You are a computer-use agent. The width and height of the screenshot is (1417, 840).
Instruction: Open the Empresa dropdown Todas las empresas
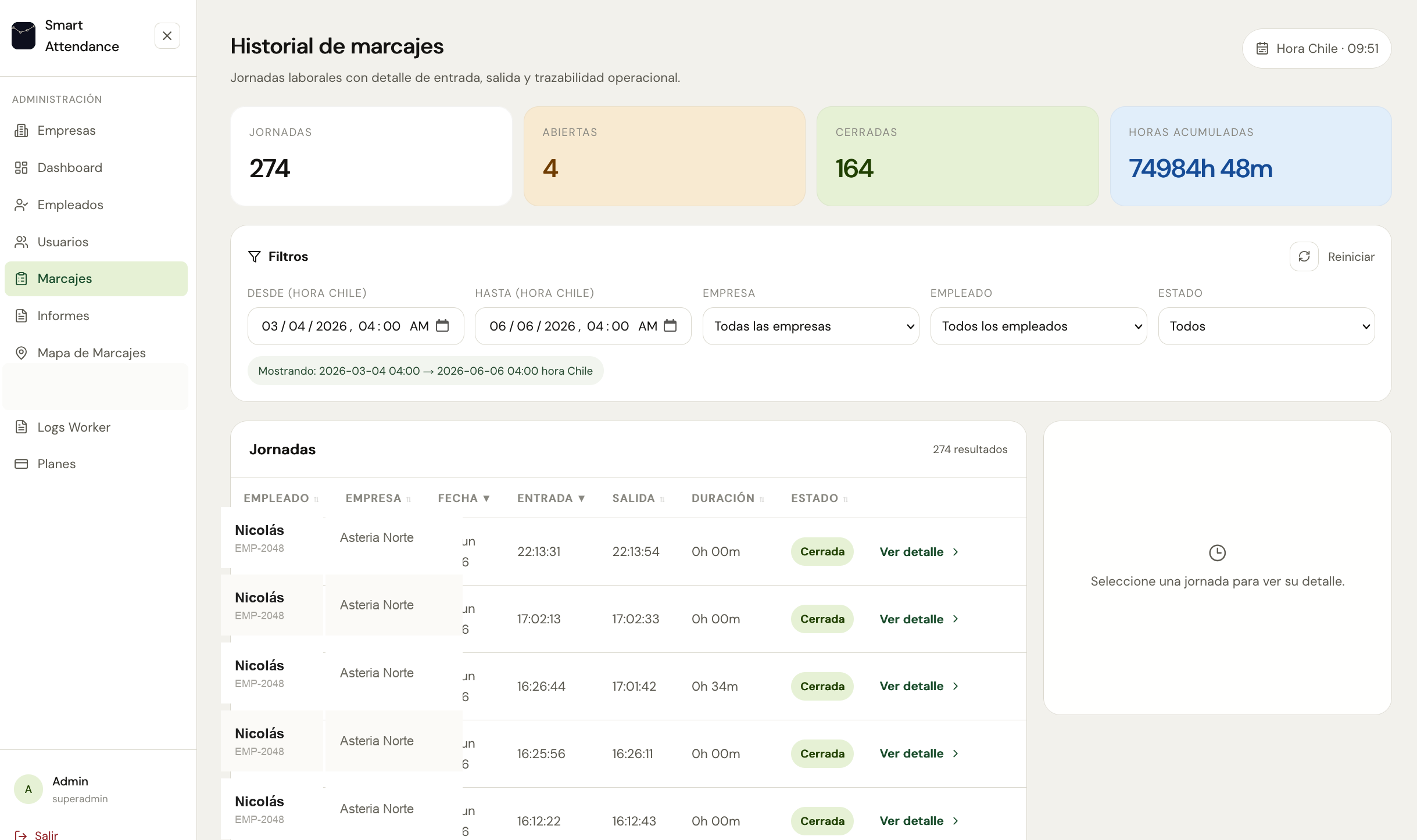(x=810, y=326)
